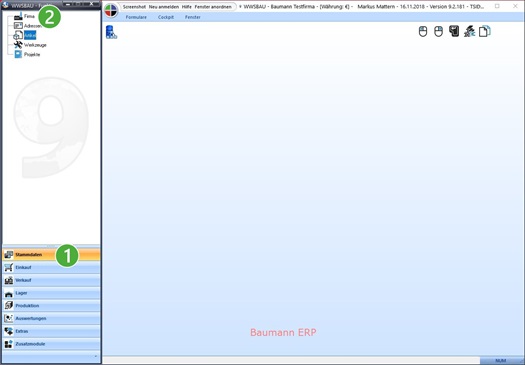Viewport: 525px width, 365px height.
Task: Open the Werkzeuge tree entry
Action: (35, 45)
